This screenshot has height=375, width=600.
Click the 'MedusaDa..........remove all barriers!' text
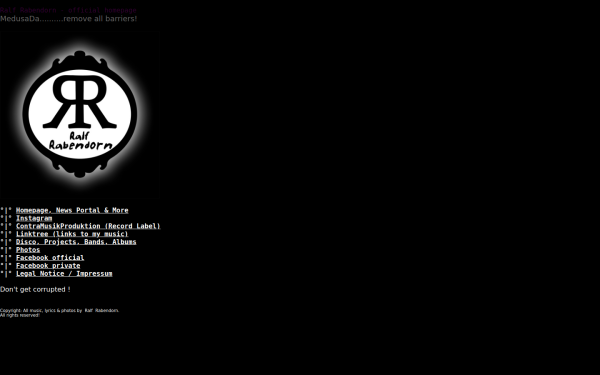[68, 18]
